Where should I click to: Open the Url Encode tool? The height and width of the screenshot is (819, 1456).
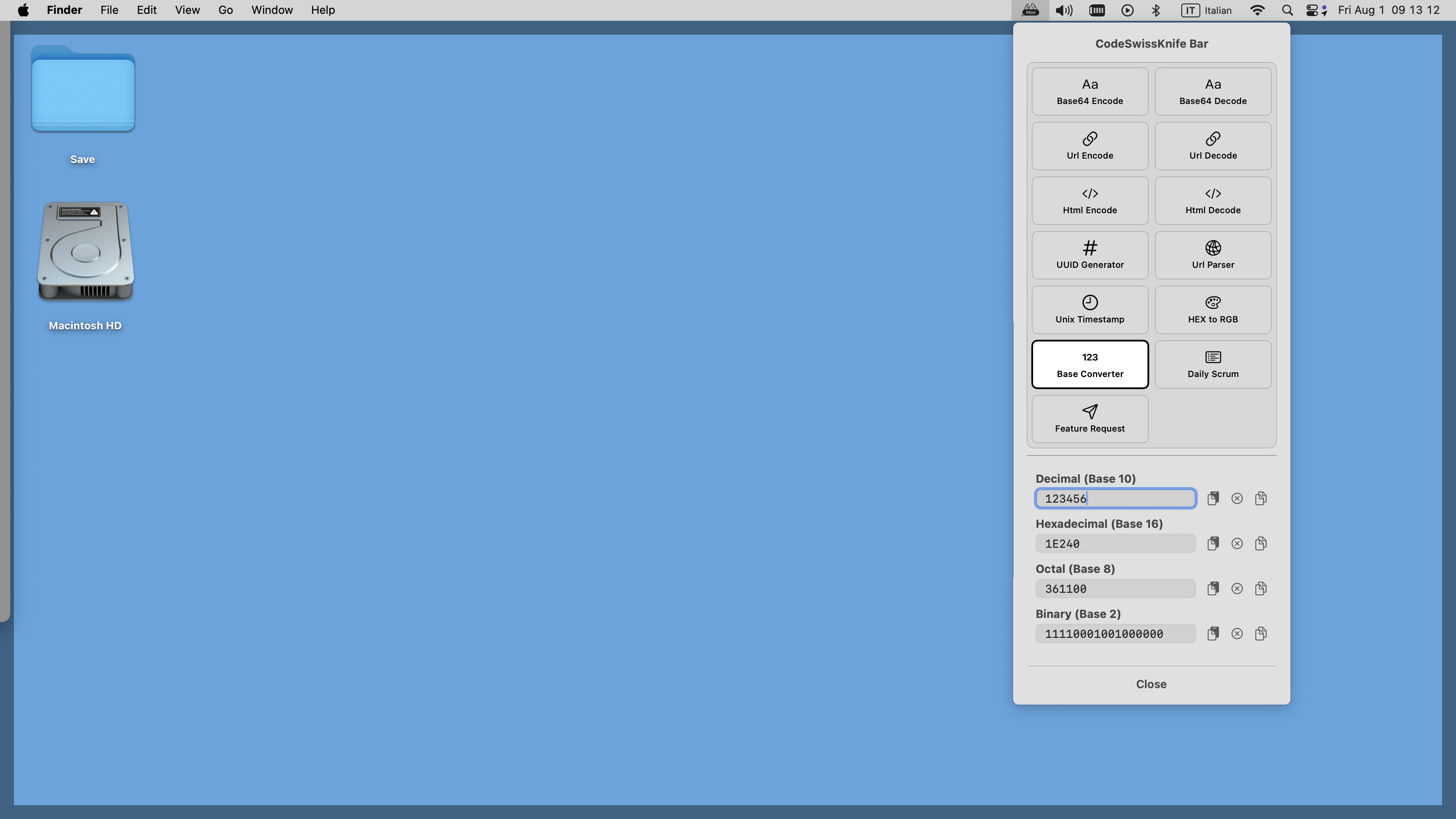point(1089,146)
